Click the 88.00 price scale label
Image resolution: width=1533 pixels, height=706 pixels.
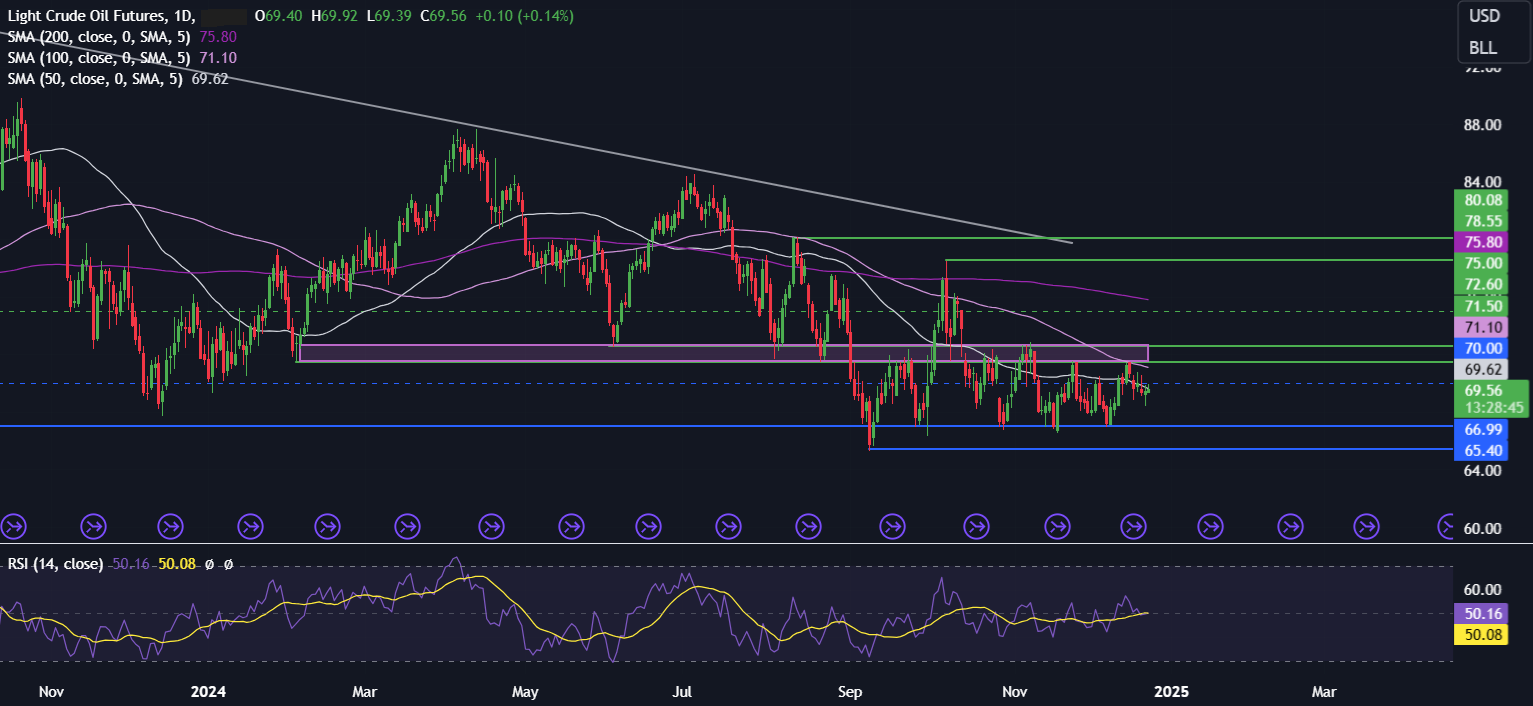1484,125
